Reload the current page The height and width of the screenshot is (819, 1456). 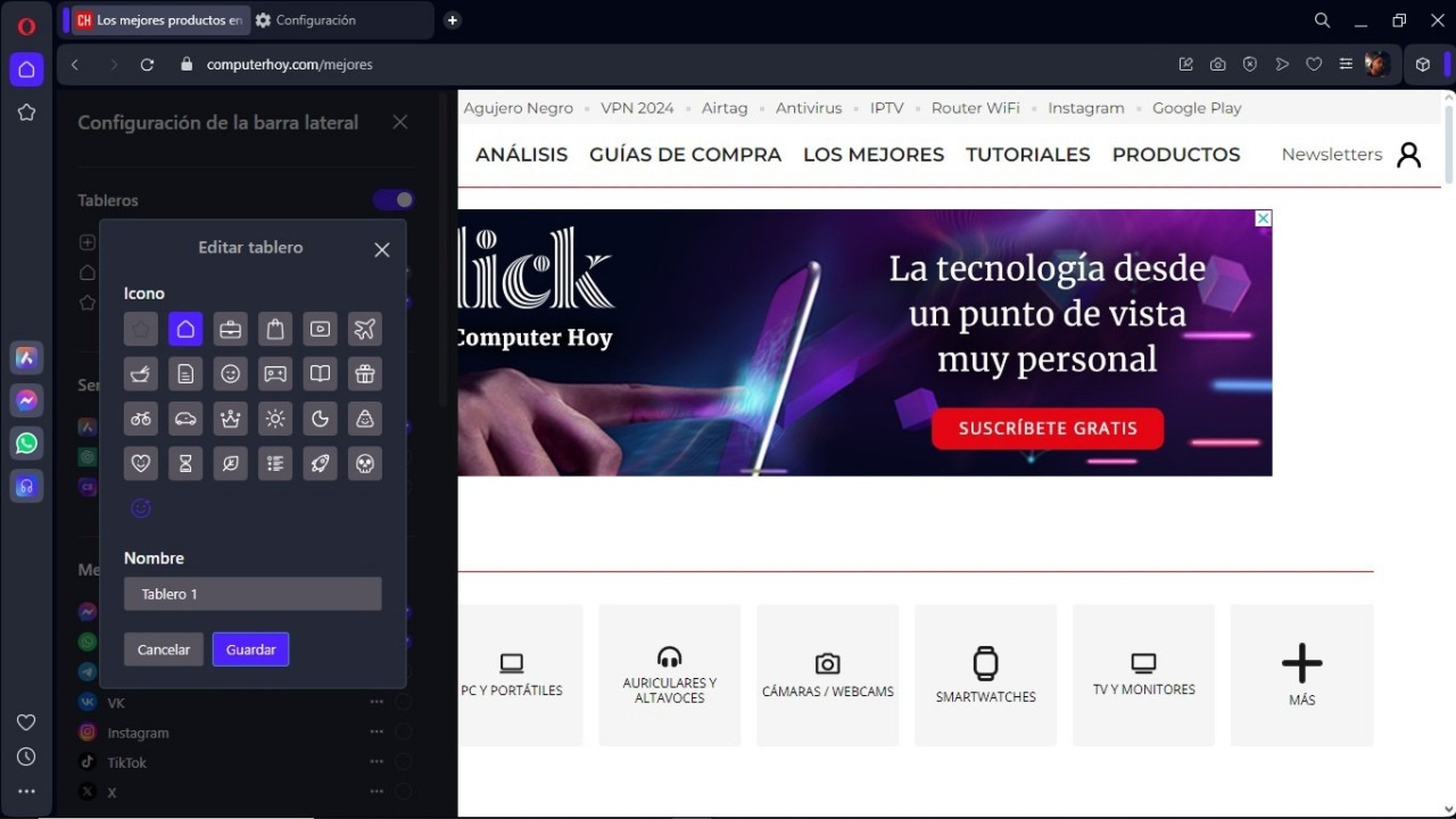point(147,64)
